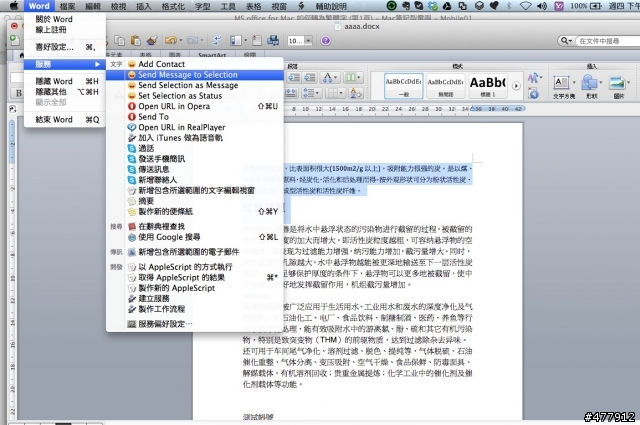
Task: Open the 格式化 menu
Action: click(x=173, y=6)
